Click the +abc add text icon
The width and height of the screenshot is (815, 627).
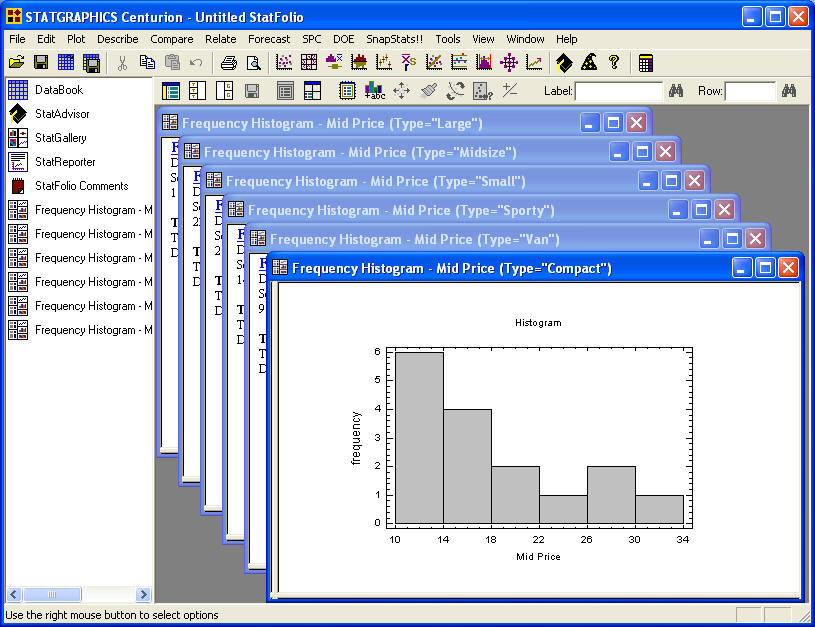pyautogui.click(x=374, y=91)
